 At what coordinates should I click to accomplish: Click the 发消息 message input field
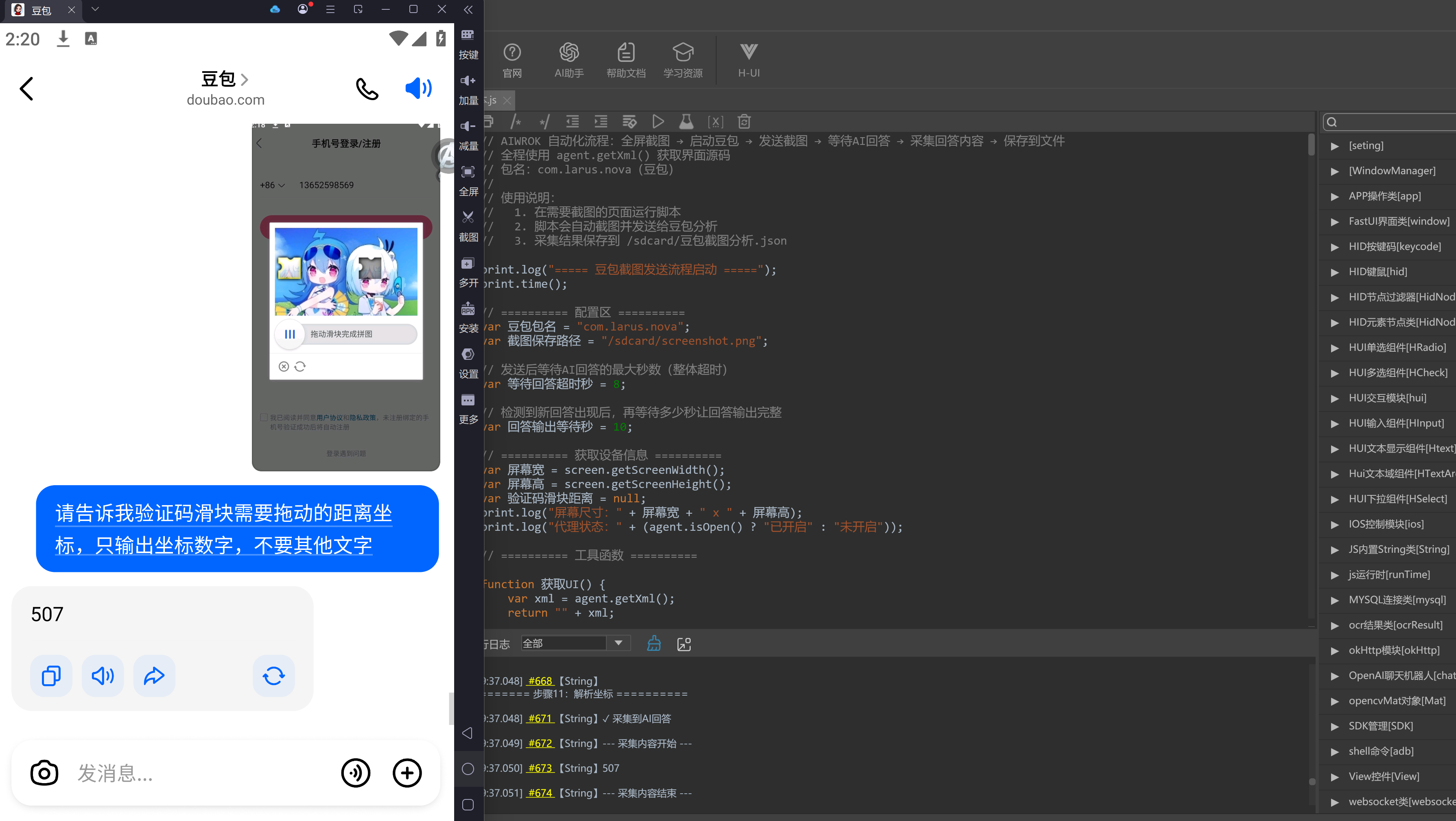203,773
